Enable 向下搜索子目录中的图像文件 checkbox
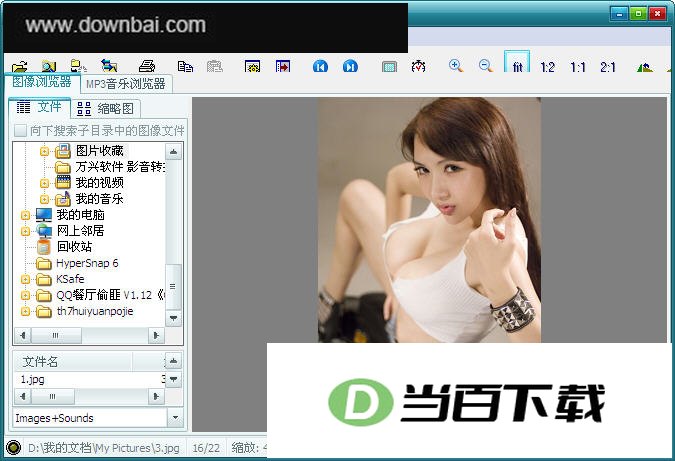Screen dimensions: 675x461 tap(20, 130)
